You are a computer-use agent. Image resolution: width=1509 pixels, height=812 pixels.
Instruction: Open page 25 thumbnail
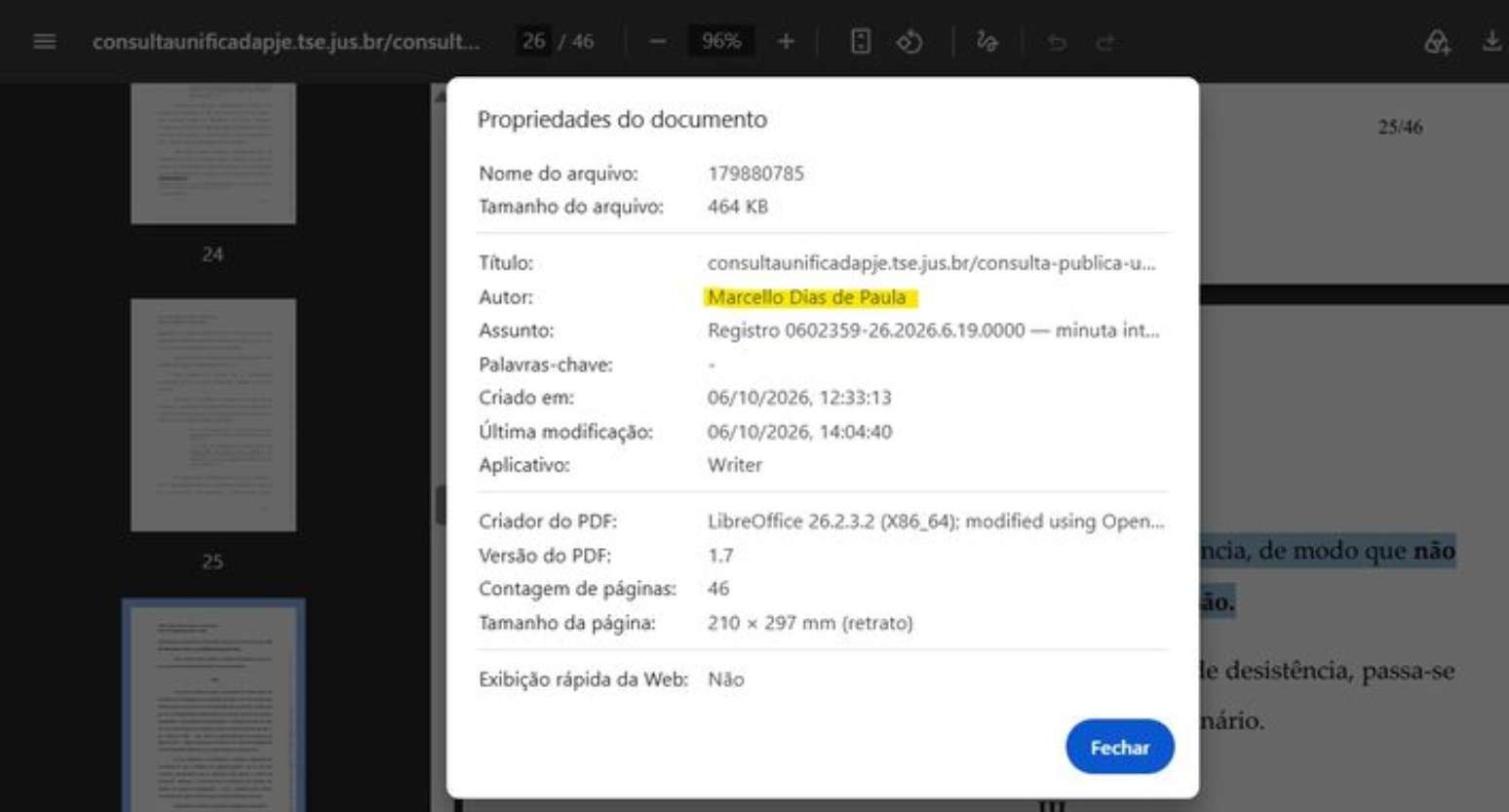(x=213, y=415)
